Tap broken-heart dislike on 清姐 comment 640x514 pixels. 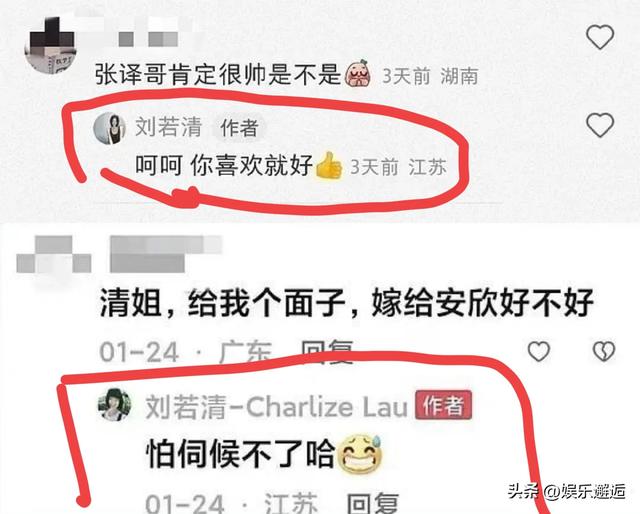604,351
